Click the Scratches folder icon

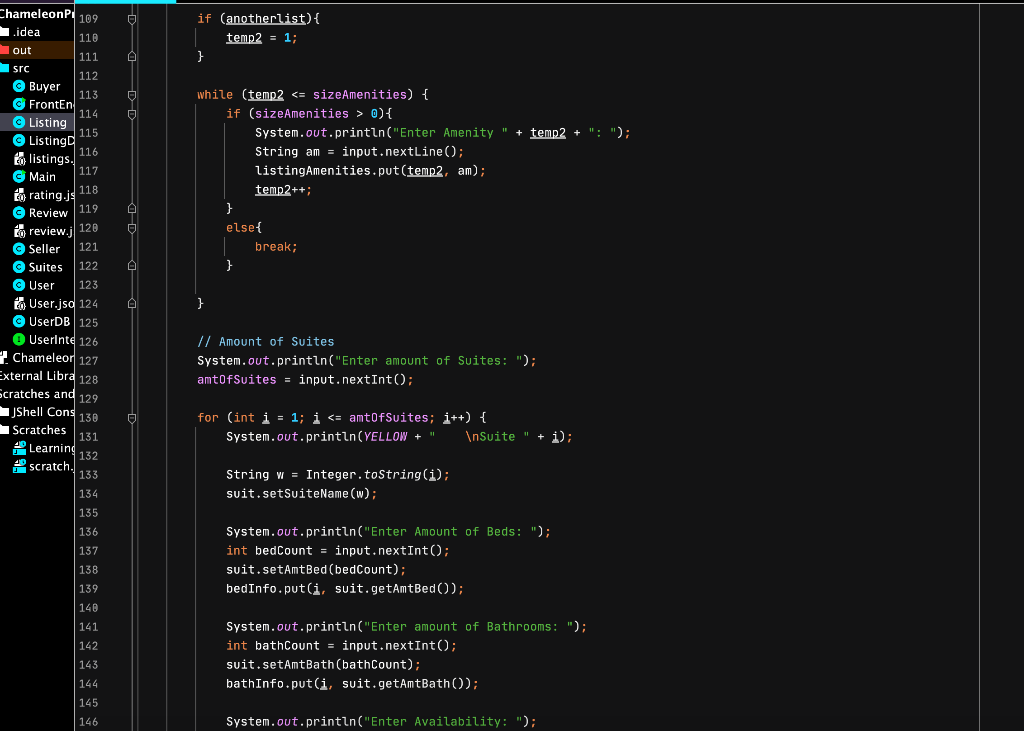click(x=4, y=430)
